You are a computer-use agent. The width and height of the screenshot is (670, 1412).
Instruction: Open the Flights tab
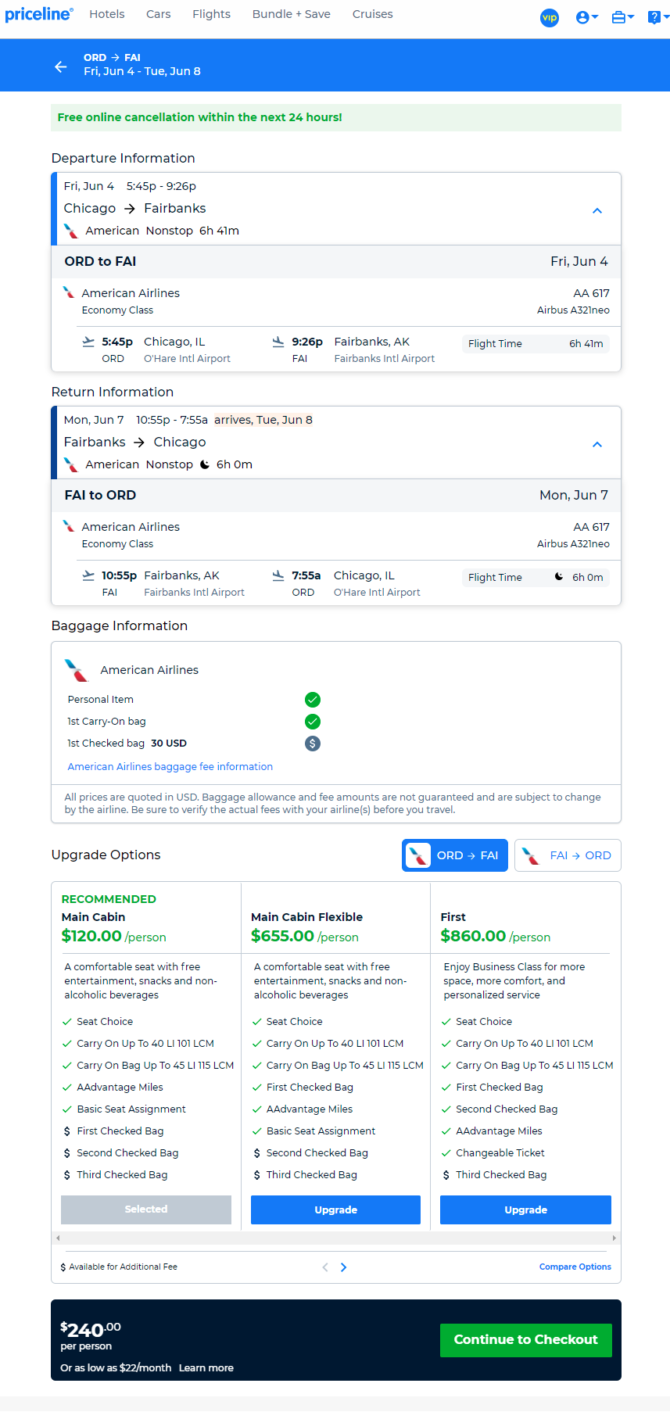point(211,14)
